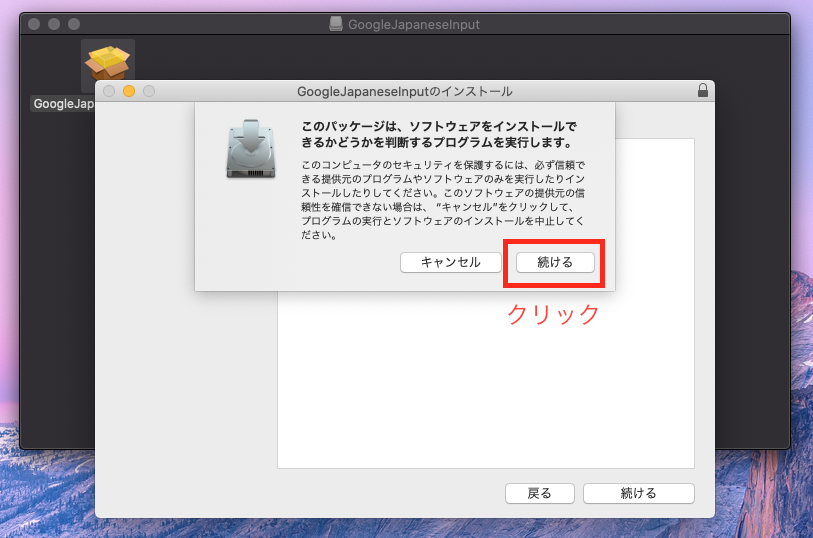
Task: Click 戻る at the installer bottom
Action: pyautogui.click(x=539, y=493)
